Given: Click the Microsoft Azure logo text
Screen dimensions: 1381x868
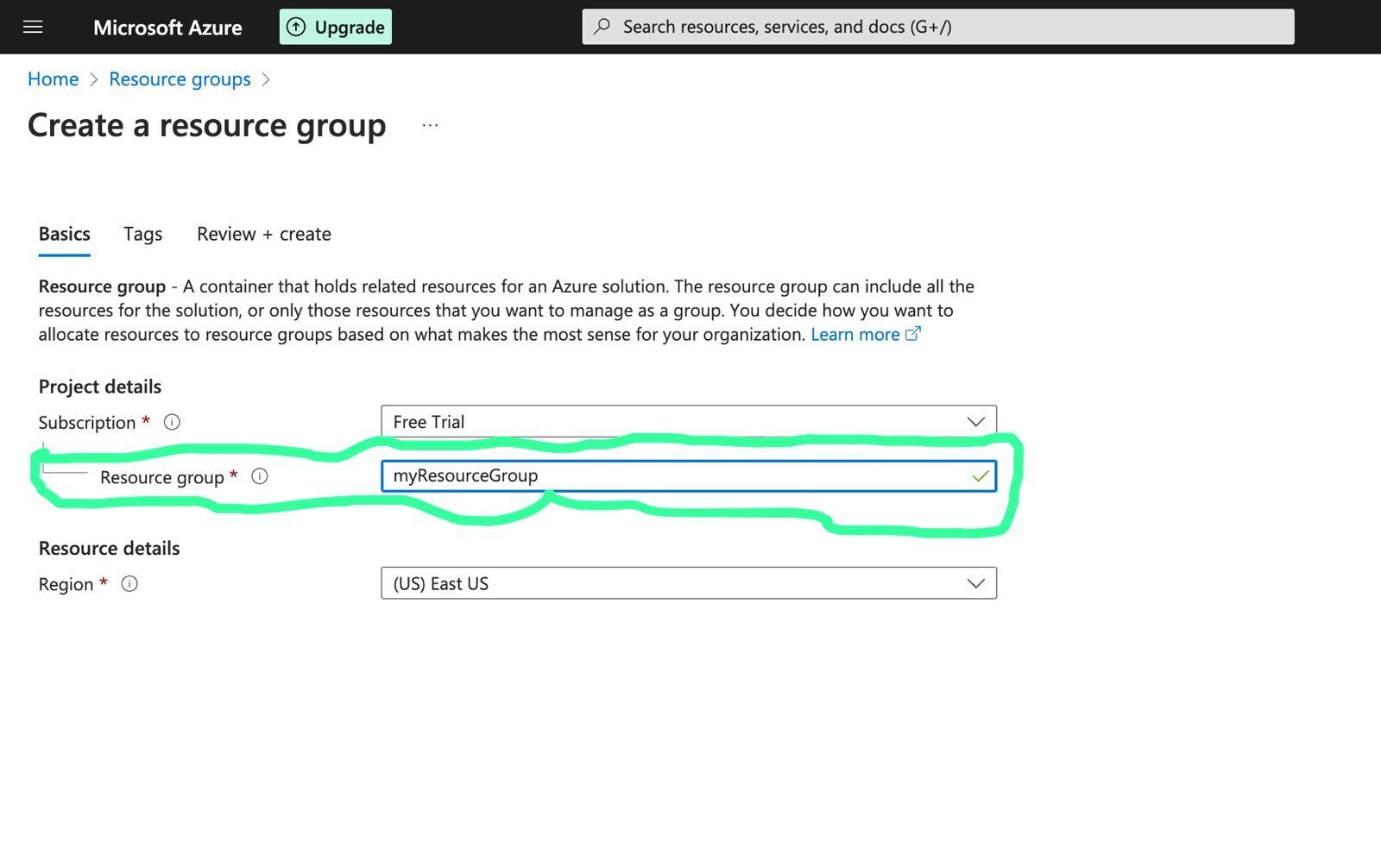Looking at the screenshot, I should pos(167,28).
